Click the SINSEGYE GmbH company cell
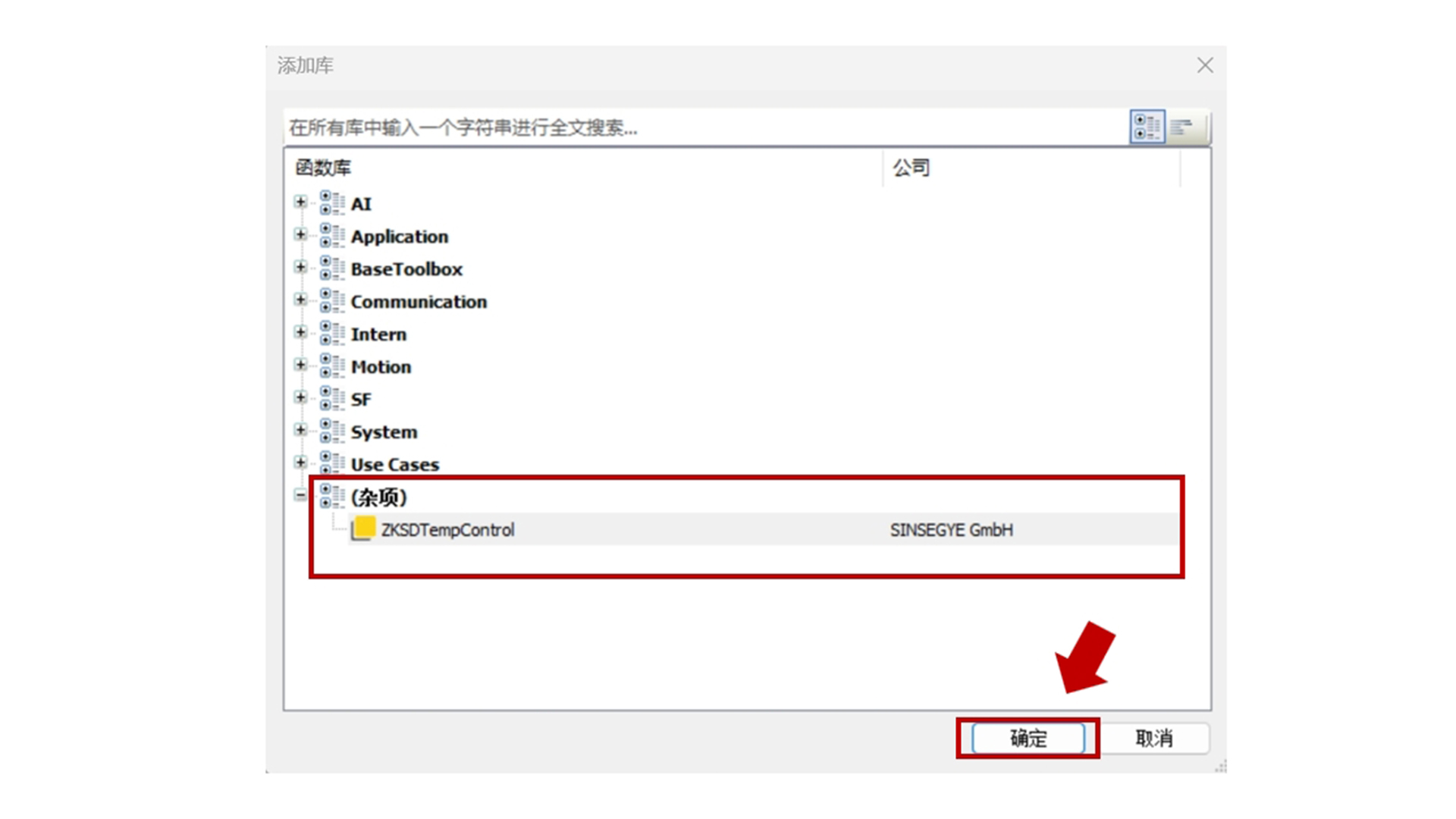 click(x=952, y=530)
